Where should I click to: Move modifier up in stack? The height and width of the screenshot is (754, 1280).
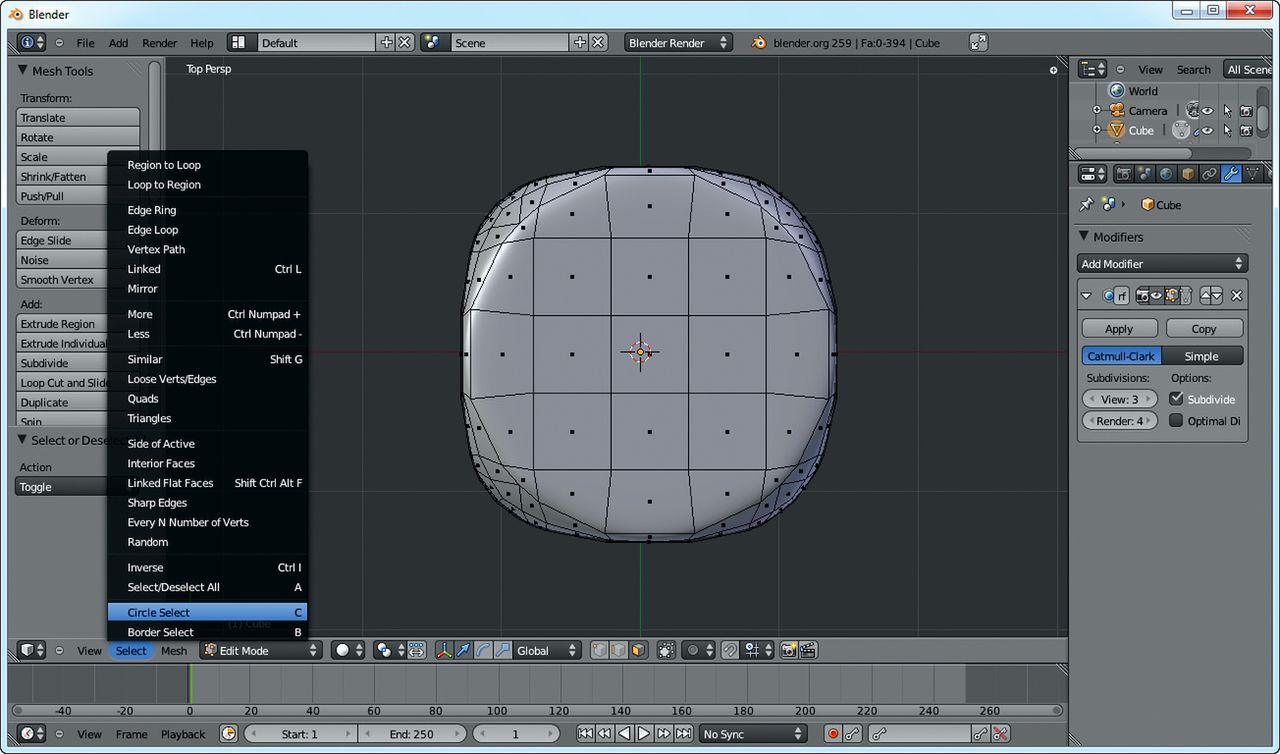pyautogui.click(x=1206, y=296)
